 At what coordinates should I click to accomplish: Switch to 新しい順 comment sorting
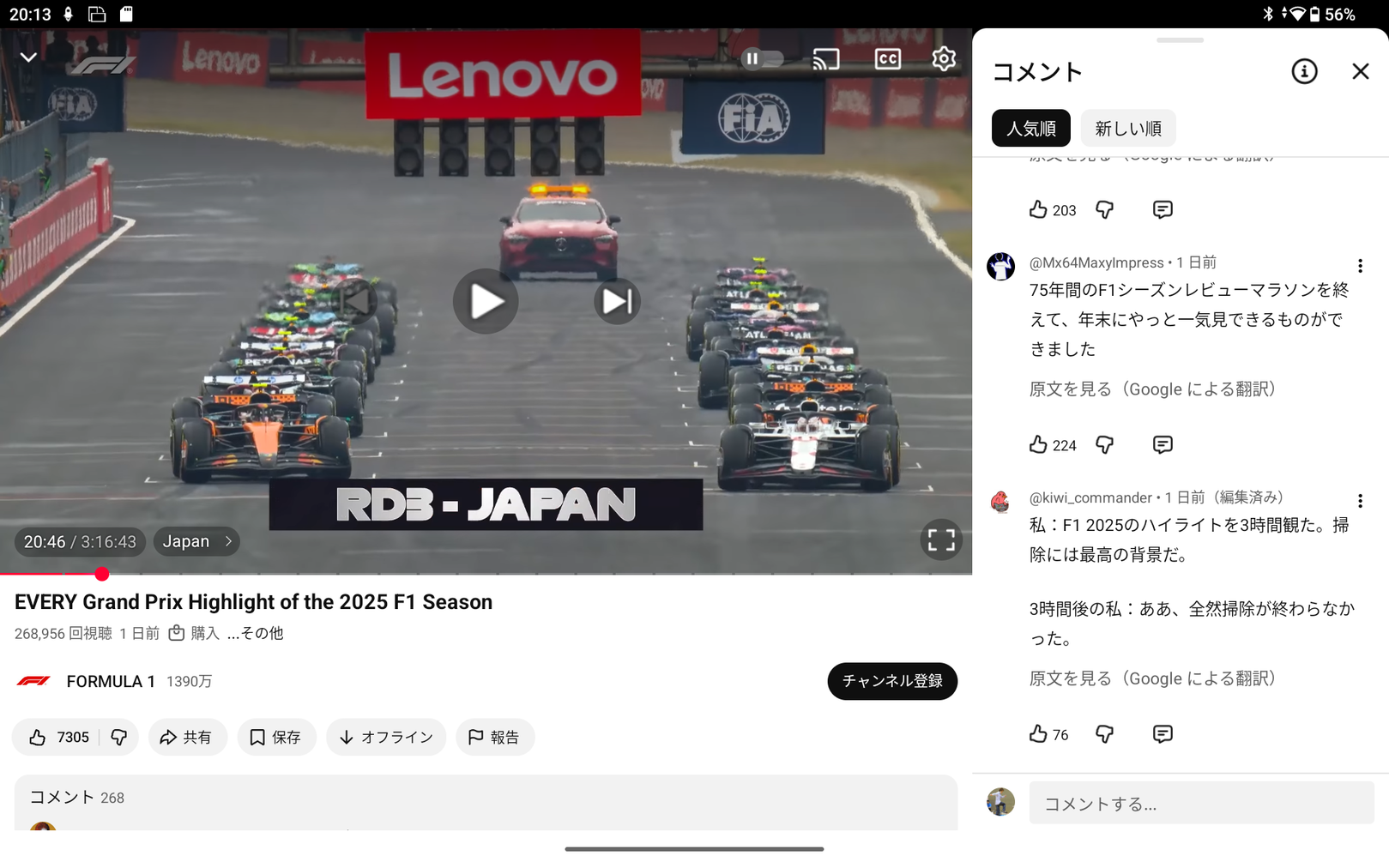tap(1127, 129)
